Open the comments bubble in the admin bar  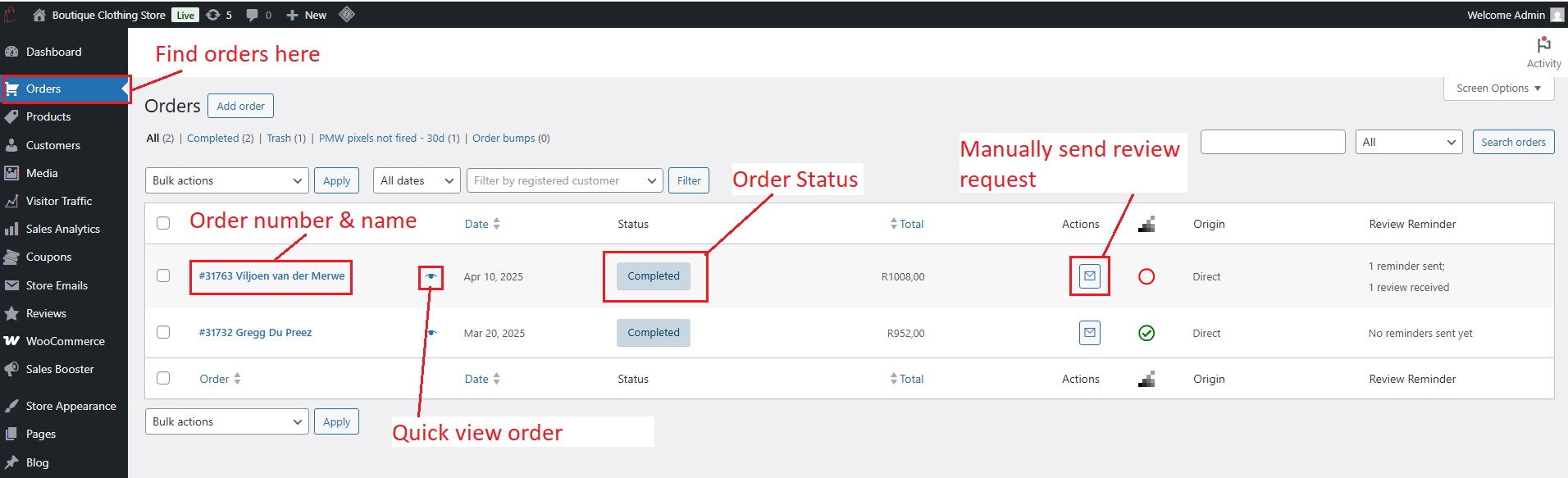pos(258,15)
